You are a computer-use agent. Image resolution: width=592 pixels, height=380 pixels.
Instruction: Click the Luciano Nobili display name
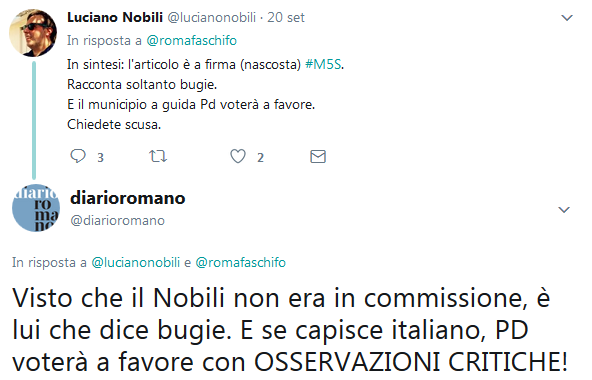point(115,17)
